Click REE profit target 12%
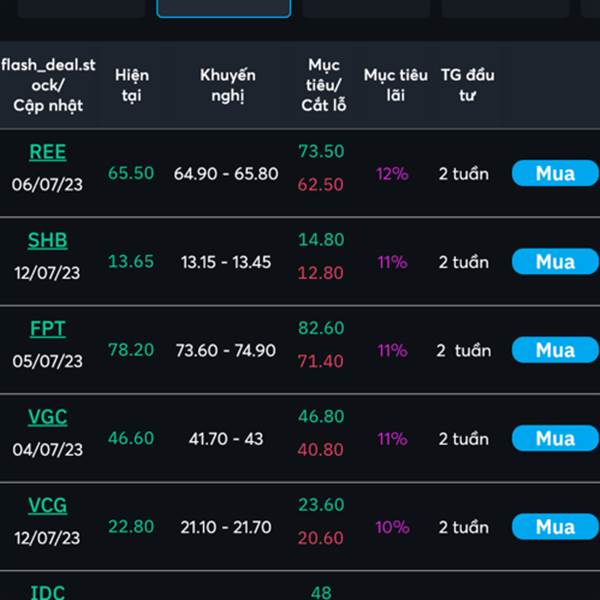The width and height of the screenshot is (600, 600). point(392,174)
